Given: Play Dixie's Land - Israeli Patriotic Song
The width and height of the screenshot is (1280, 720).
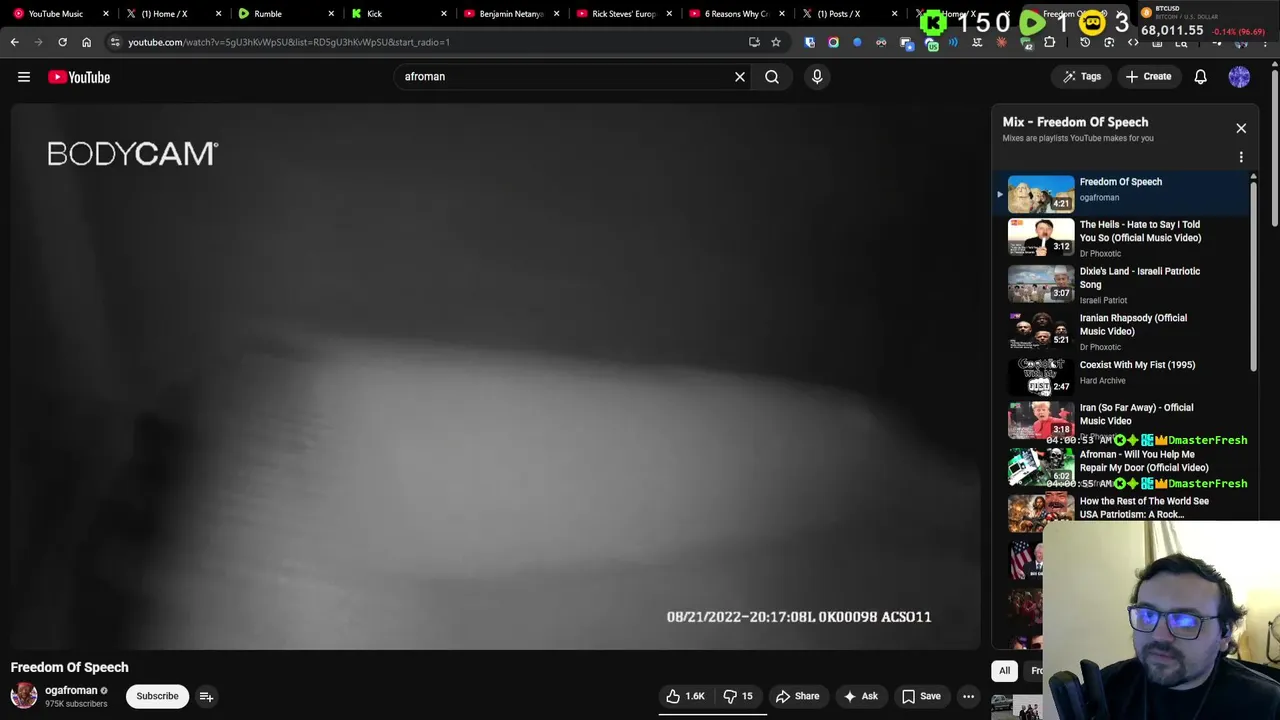Looking at the screenshot, I should point(1122,285).
